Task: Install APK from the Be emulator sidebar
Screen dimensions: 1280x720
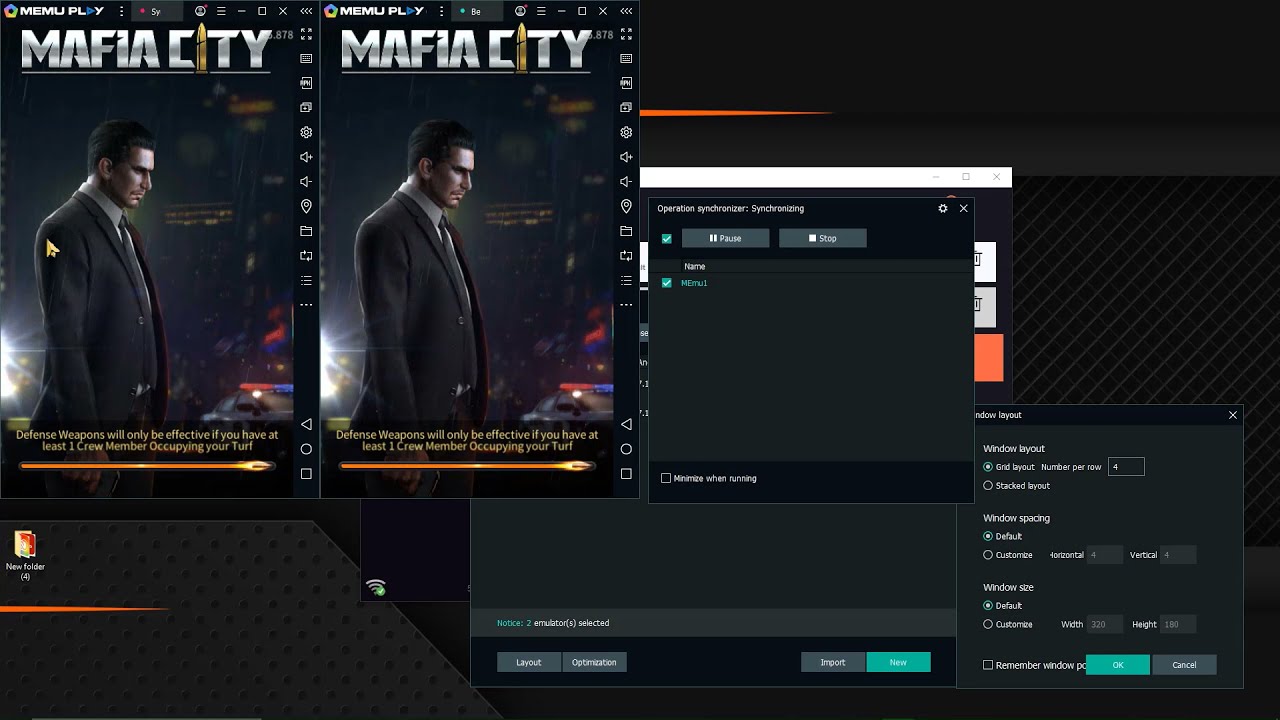Action: click(626, 82)
